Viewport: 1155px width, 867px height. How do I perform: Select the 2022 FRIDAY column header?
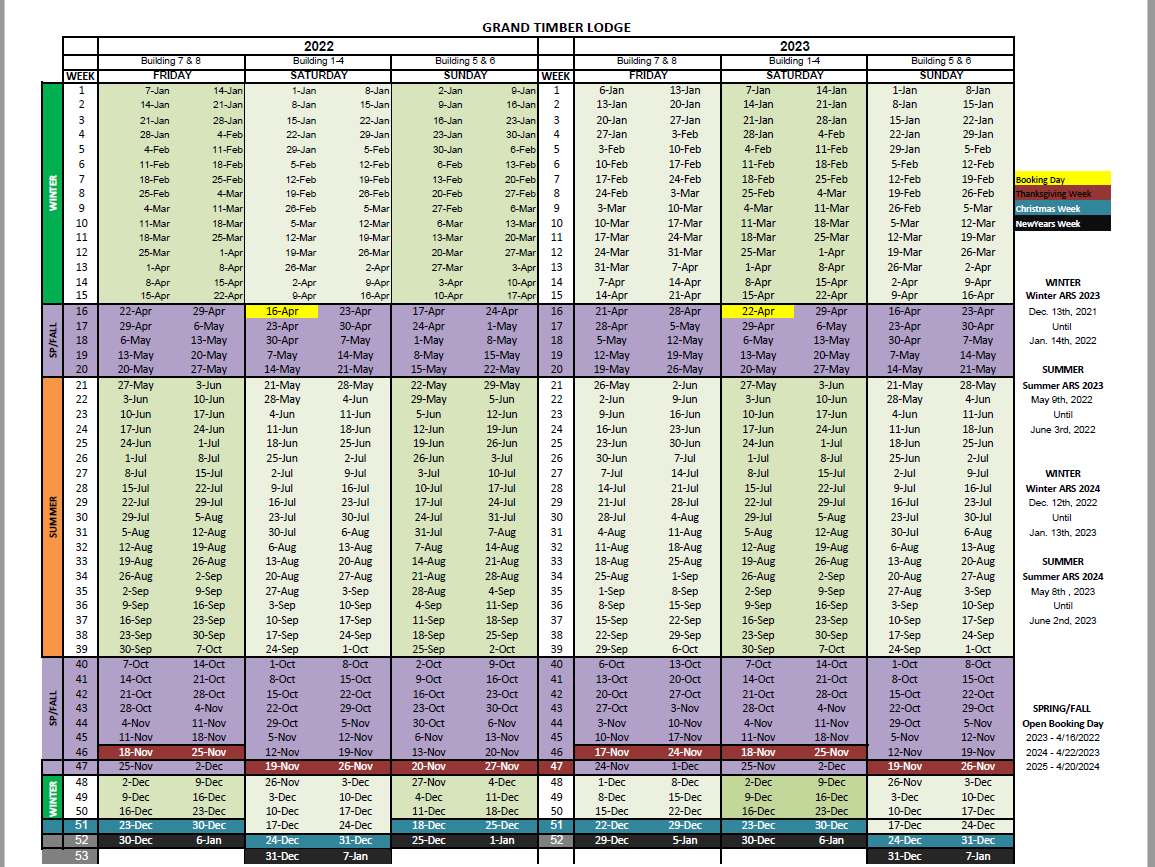tap(172, 75)
